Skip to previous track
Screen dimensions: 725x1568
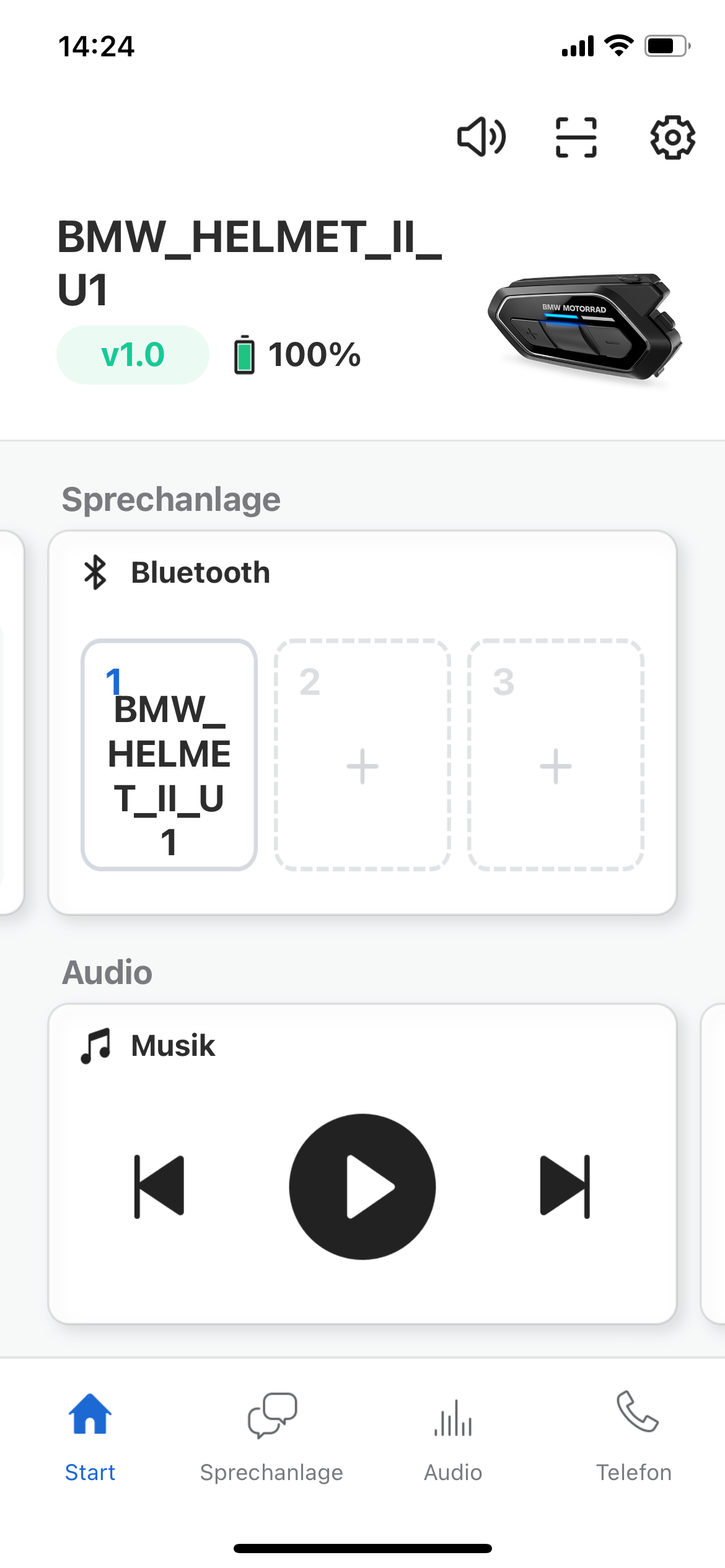point(159,1187)
